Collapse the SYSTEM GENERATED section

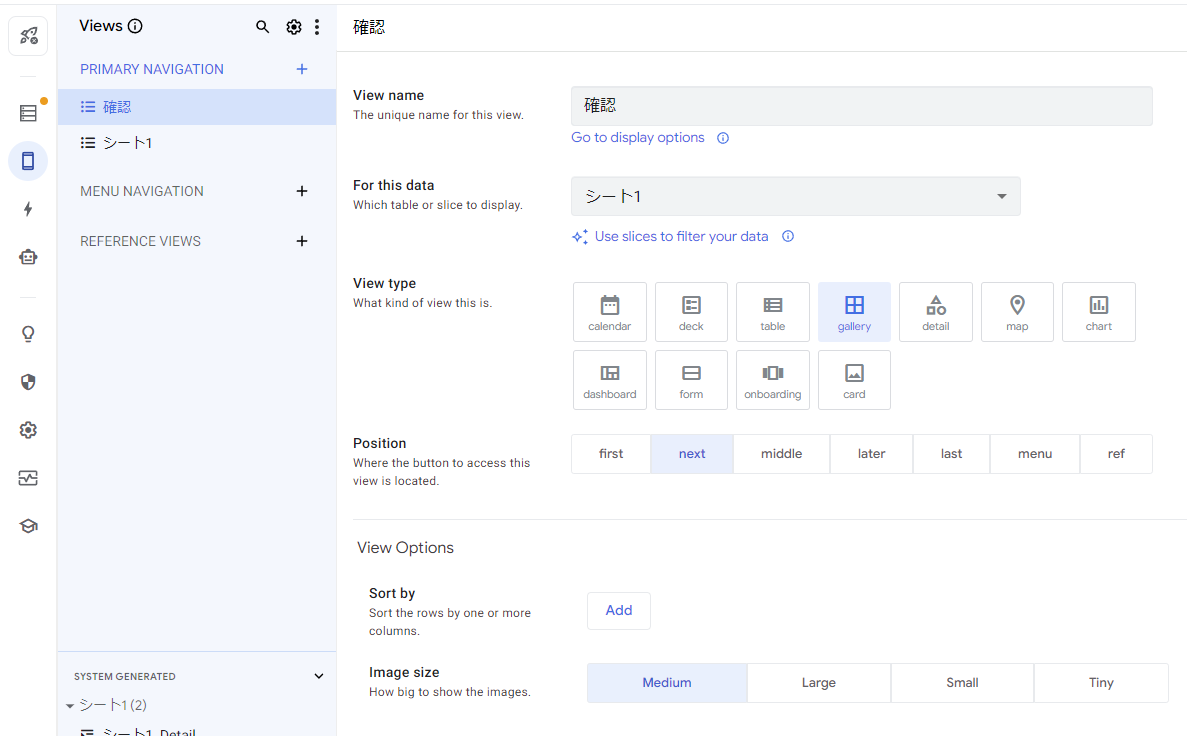point(318,676)
